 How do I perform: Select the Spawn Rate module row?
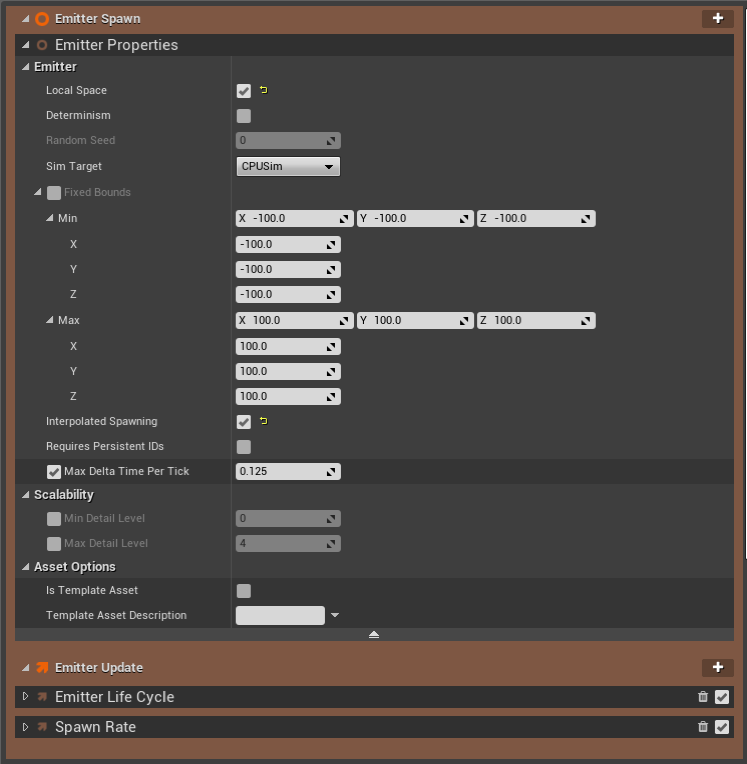pos(374,727)
